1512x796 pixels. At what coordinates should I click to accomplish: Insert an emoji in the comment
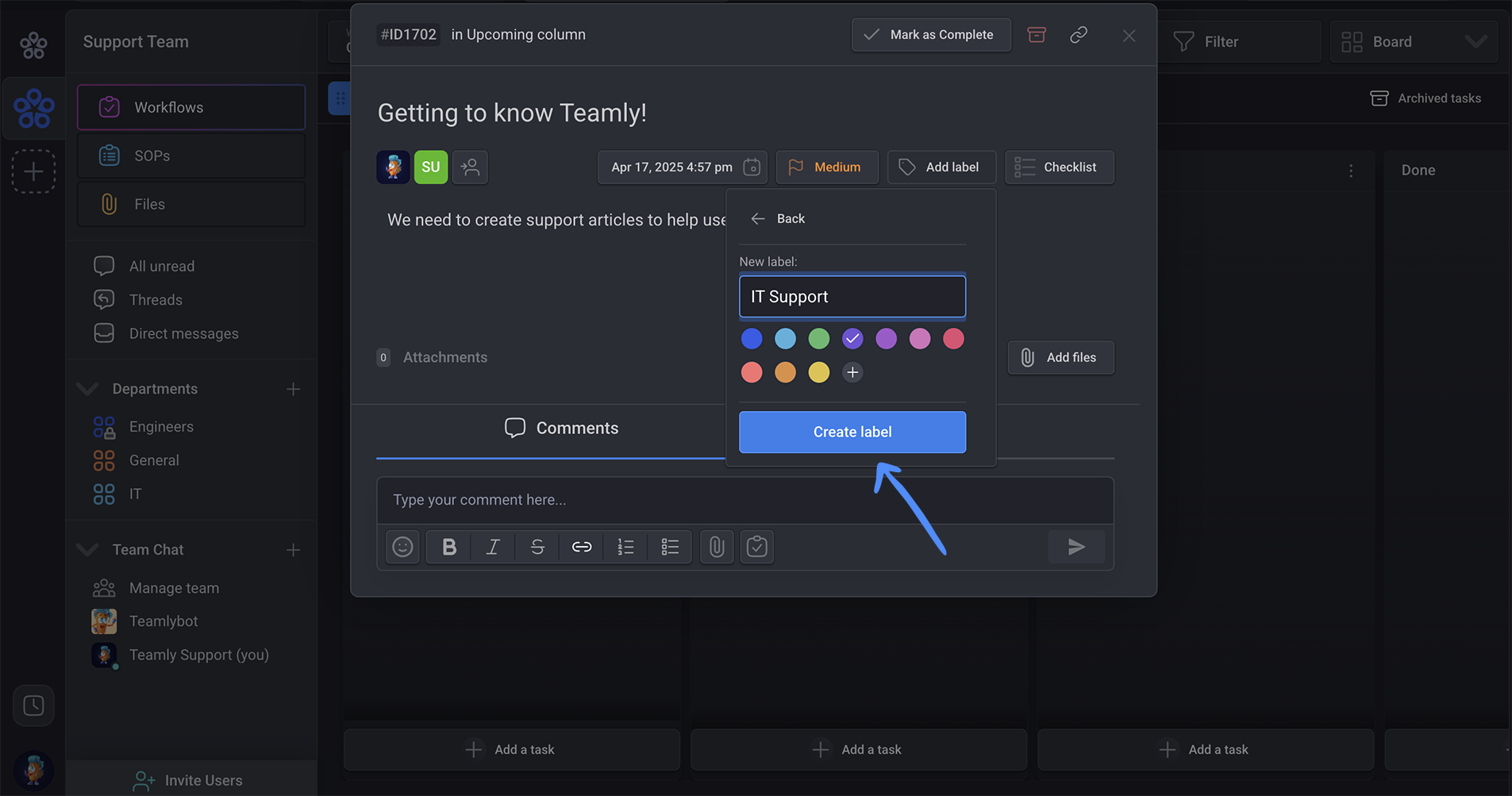tap(402, 547)
